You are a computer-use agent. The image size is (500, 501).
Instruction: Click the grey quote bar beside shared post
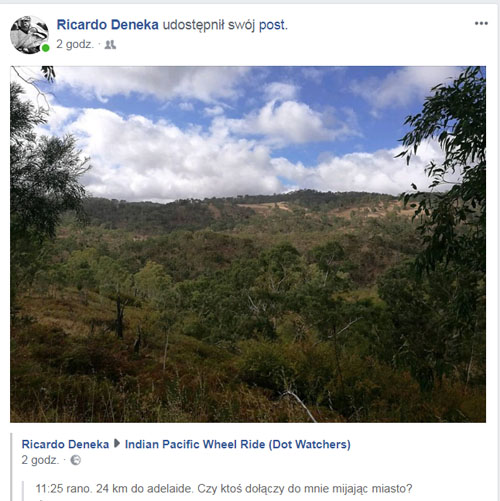[x=11, y=467]
